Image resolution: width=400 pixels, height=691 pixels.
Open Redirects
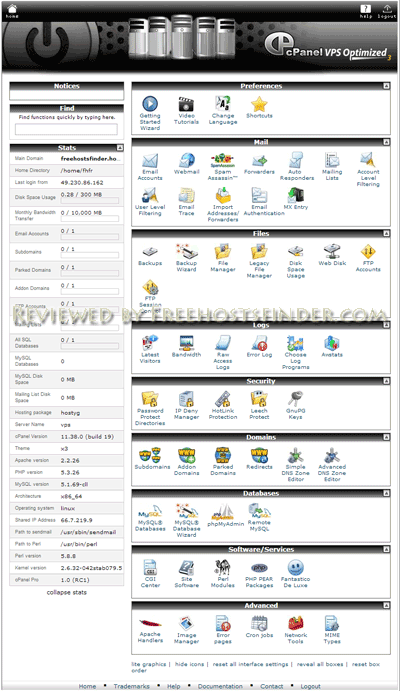tap(259, 458)
